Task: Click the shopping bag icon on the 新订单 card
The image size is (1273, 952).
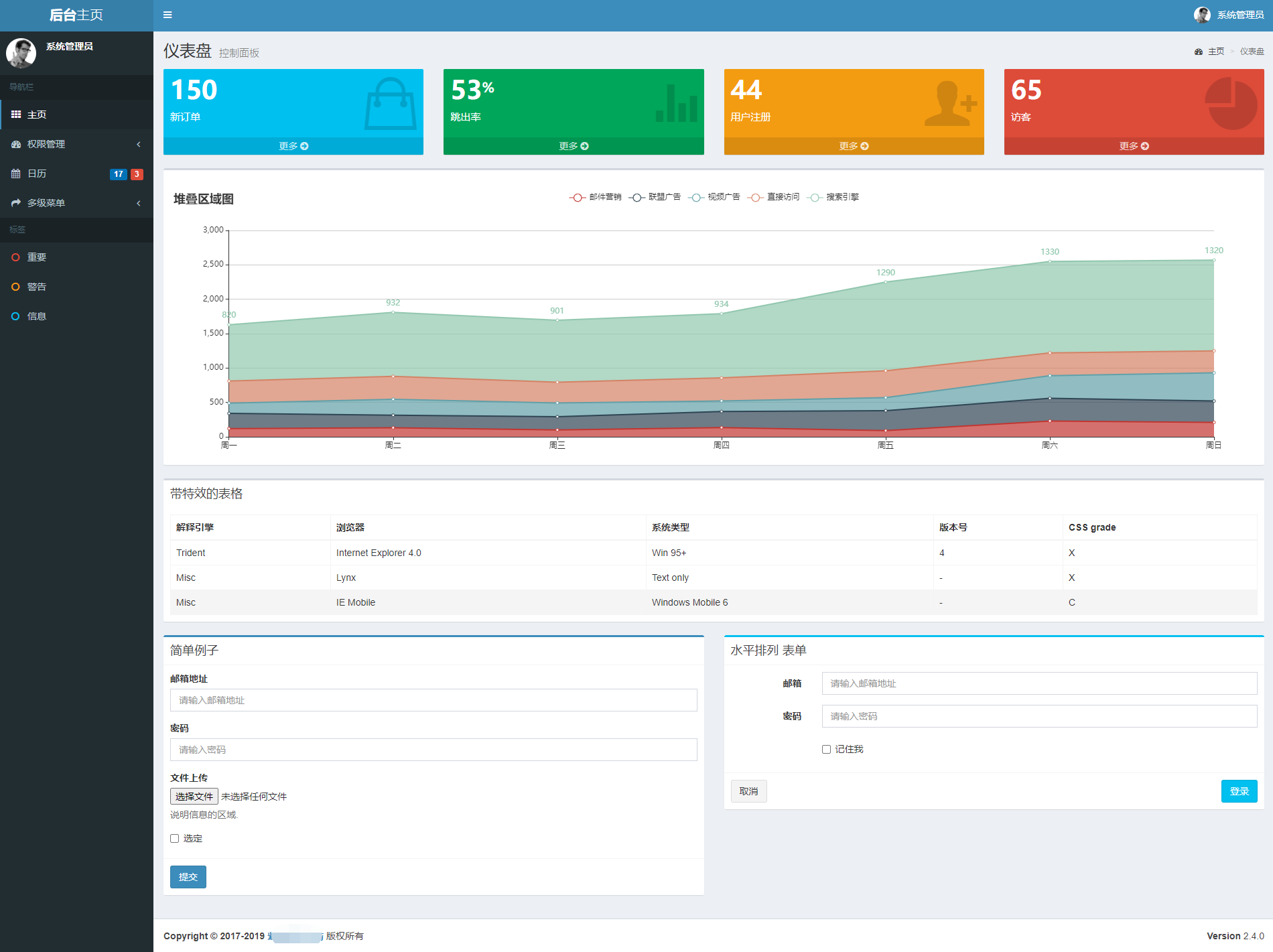Action: click(x=390, y=104)
